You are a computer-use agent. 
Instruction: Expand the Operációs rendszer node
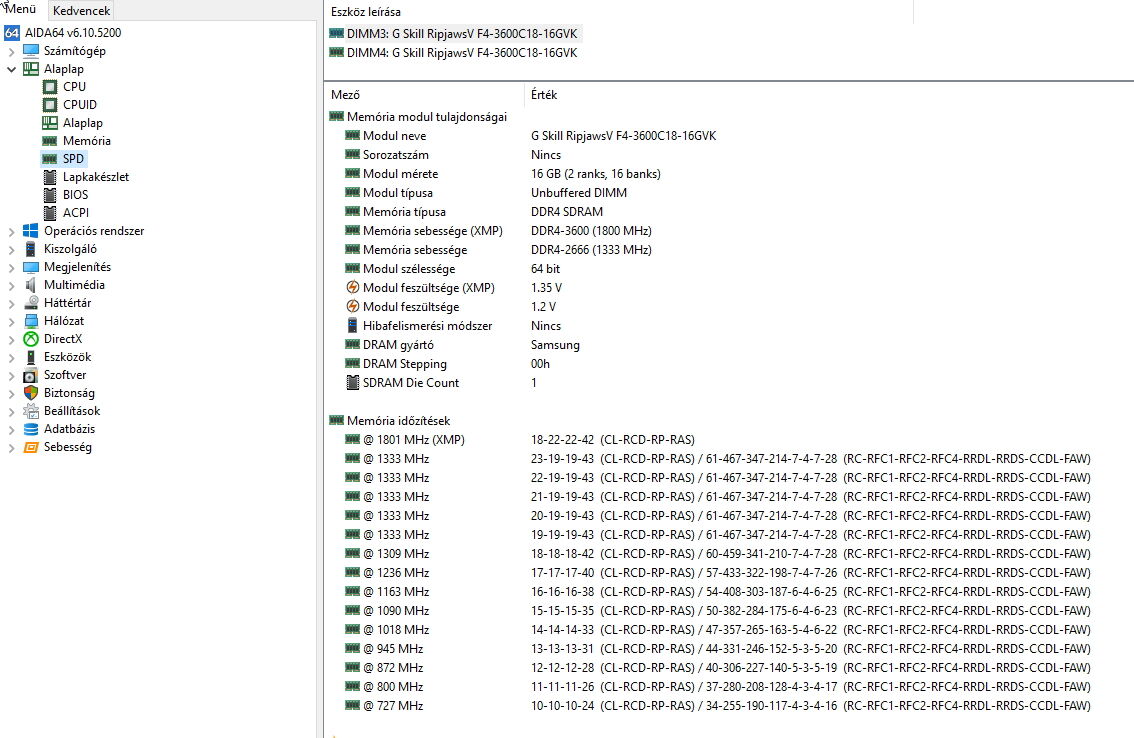click(x=11, y=232)
